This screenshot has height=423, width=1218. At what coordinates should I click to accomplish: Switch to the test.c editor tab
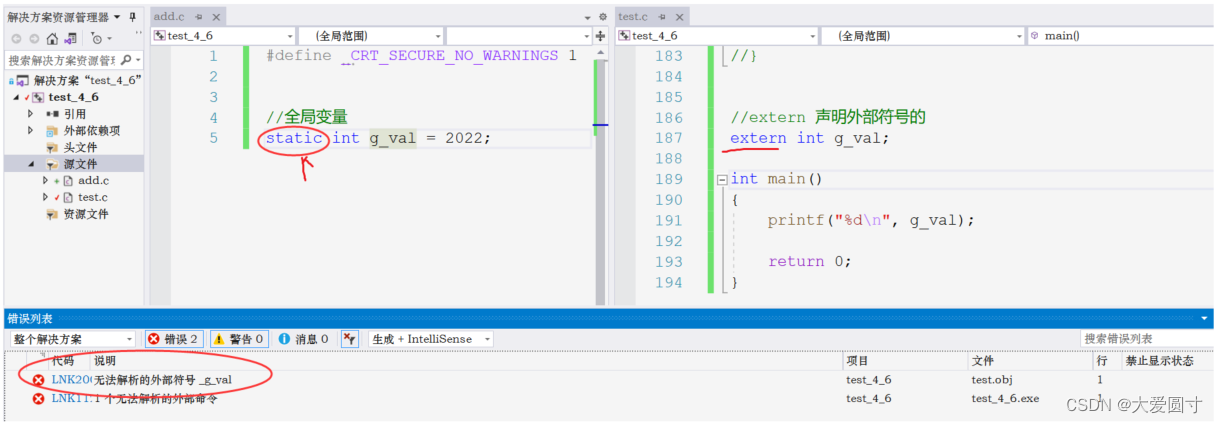pos(633,17)
